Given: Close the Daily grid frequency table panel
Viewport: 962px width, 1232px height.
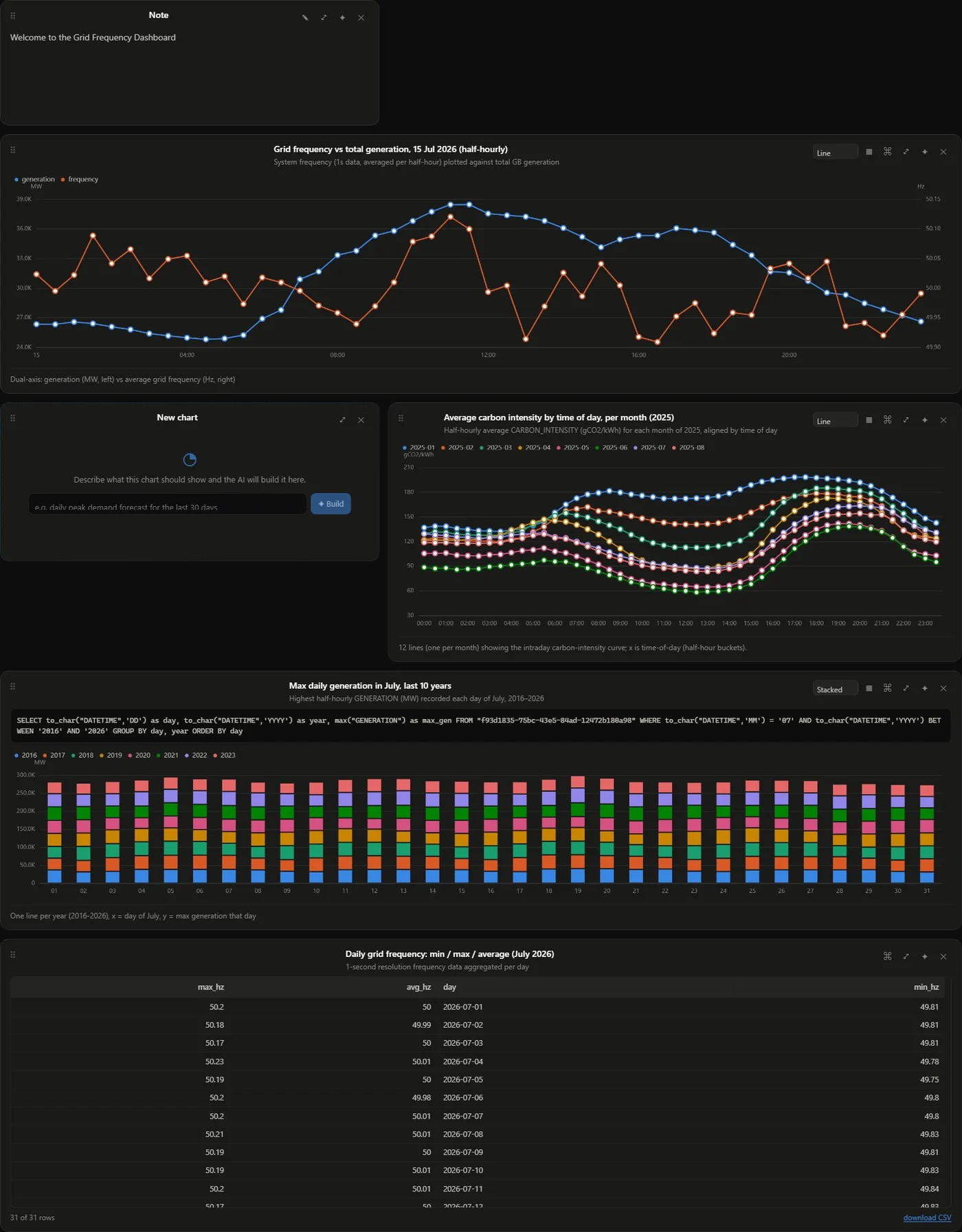Looking at the screenshot, I should (x=943, y=956).
